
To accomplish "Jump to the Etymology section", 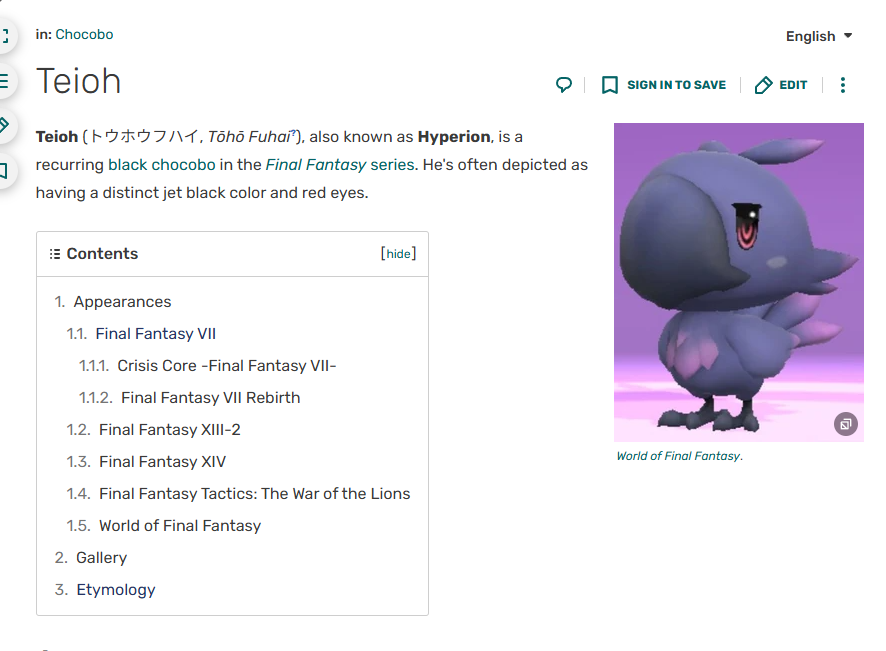I will [116, 590].
